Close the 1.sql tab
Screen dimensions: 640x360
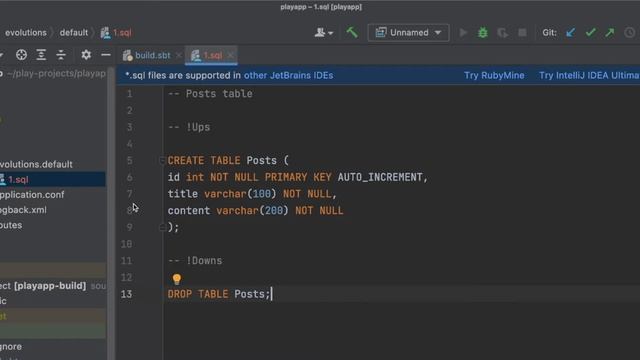(231, 55)
